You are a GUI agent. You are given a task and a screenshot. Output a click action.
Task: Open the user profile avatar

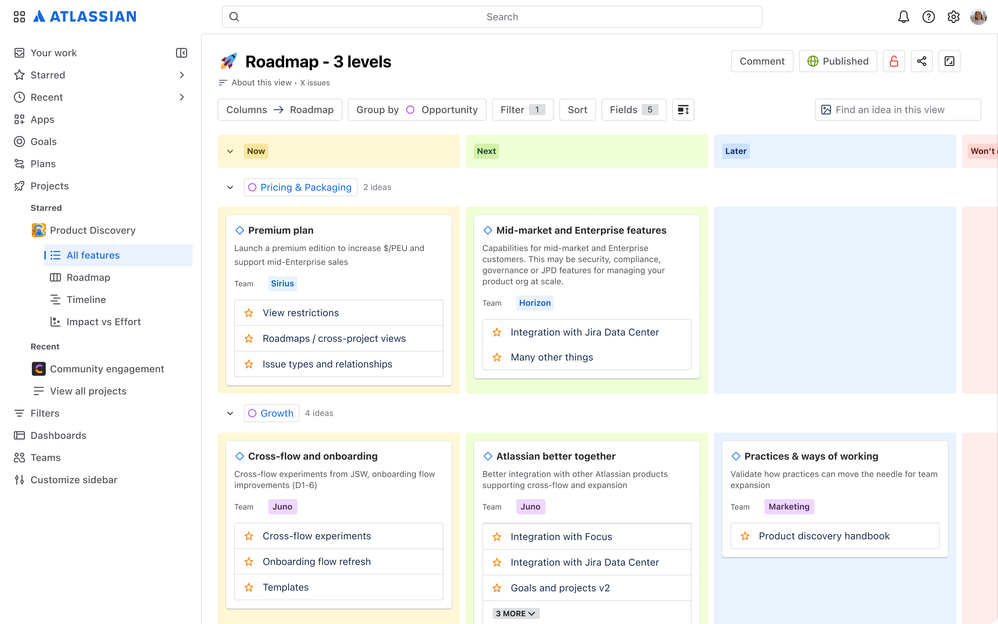coord(978,17)
